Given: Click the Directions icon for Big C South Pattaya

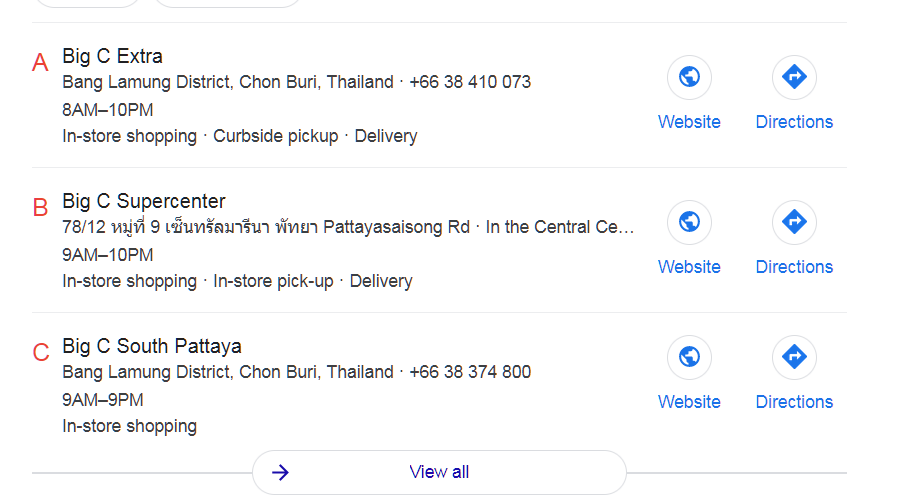Looking at the screenshot, I should point(794,357).
